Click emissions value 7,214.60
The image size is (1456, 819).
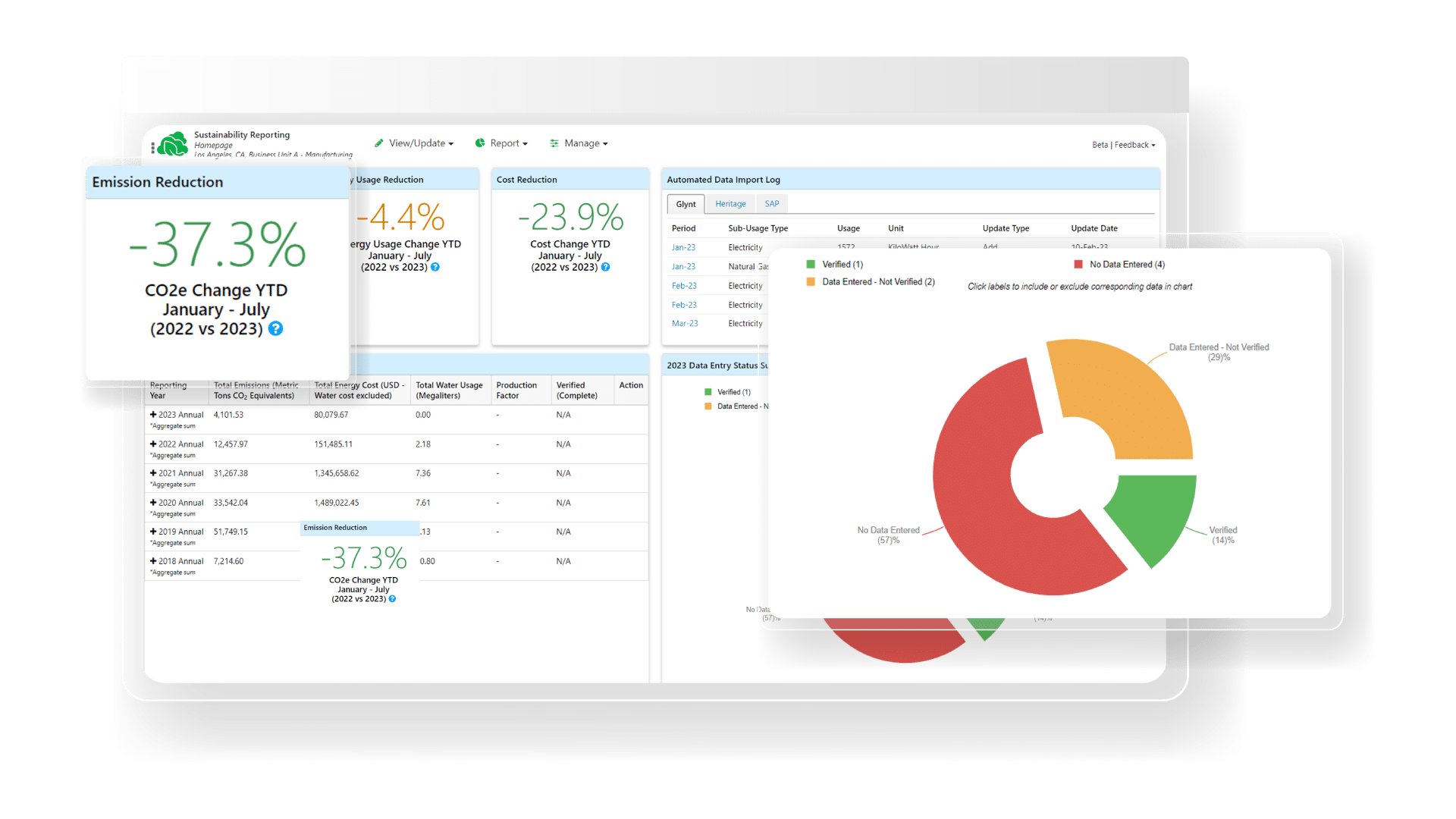point(228,561)
